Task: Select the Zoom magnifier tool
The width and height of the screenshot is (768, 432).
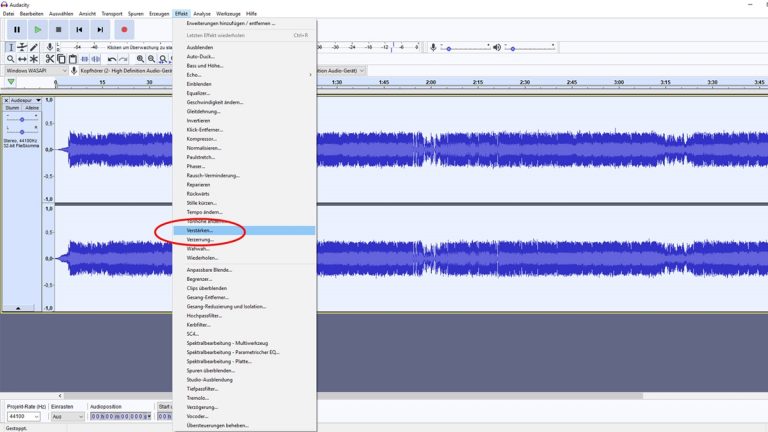Action: point(10,59)
